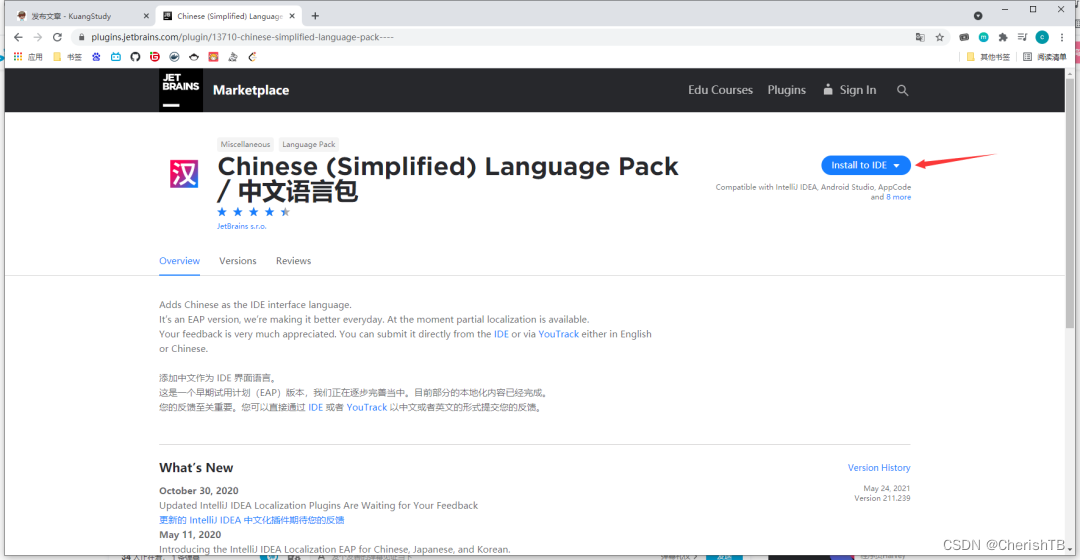Switch to the Versions tab
The image size is (1080, 560).
click(x=238, y=261)
